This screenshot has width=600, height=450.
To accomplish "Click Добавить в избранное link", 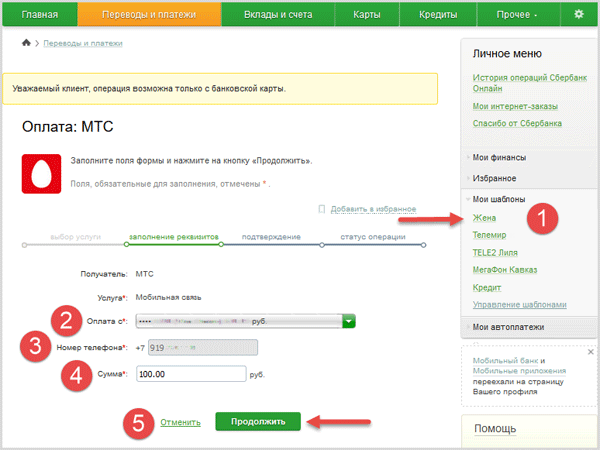I will [373, 209].
